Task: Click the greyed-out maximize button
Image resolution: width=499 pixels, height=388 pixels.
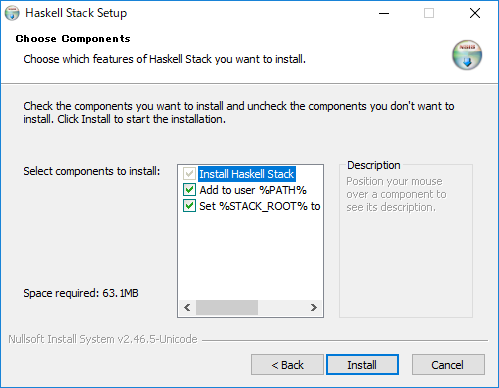Action: pyautogui.click(x=429, y=13)
